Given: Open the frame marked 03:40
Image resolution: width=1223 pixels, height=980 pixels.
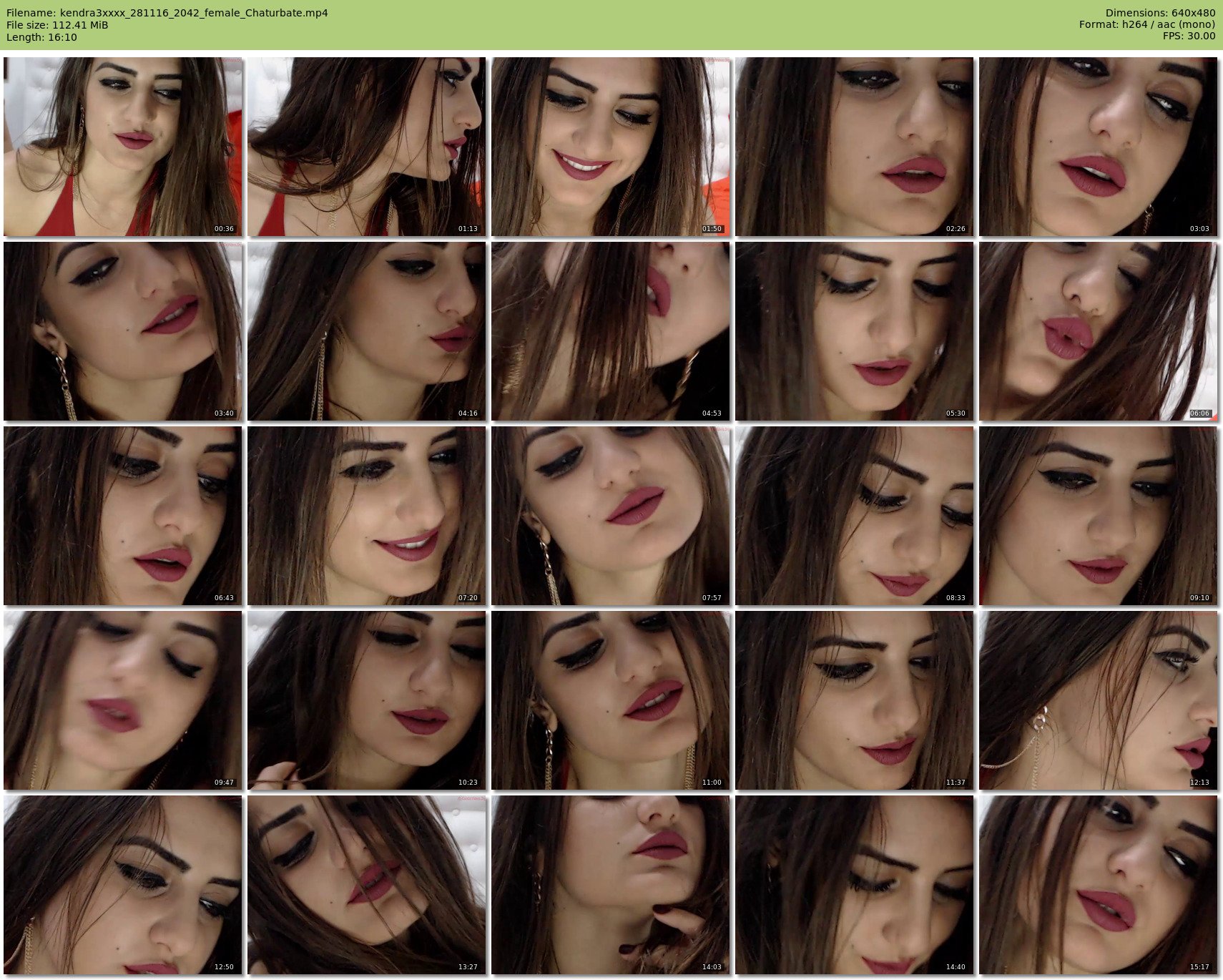Looking at the screenshot, I should [122, 331].
